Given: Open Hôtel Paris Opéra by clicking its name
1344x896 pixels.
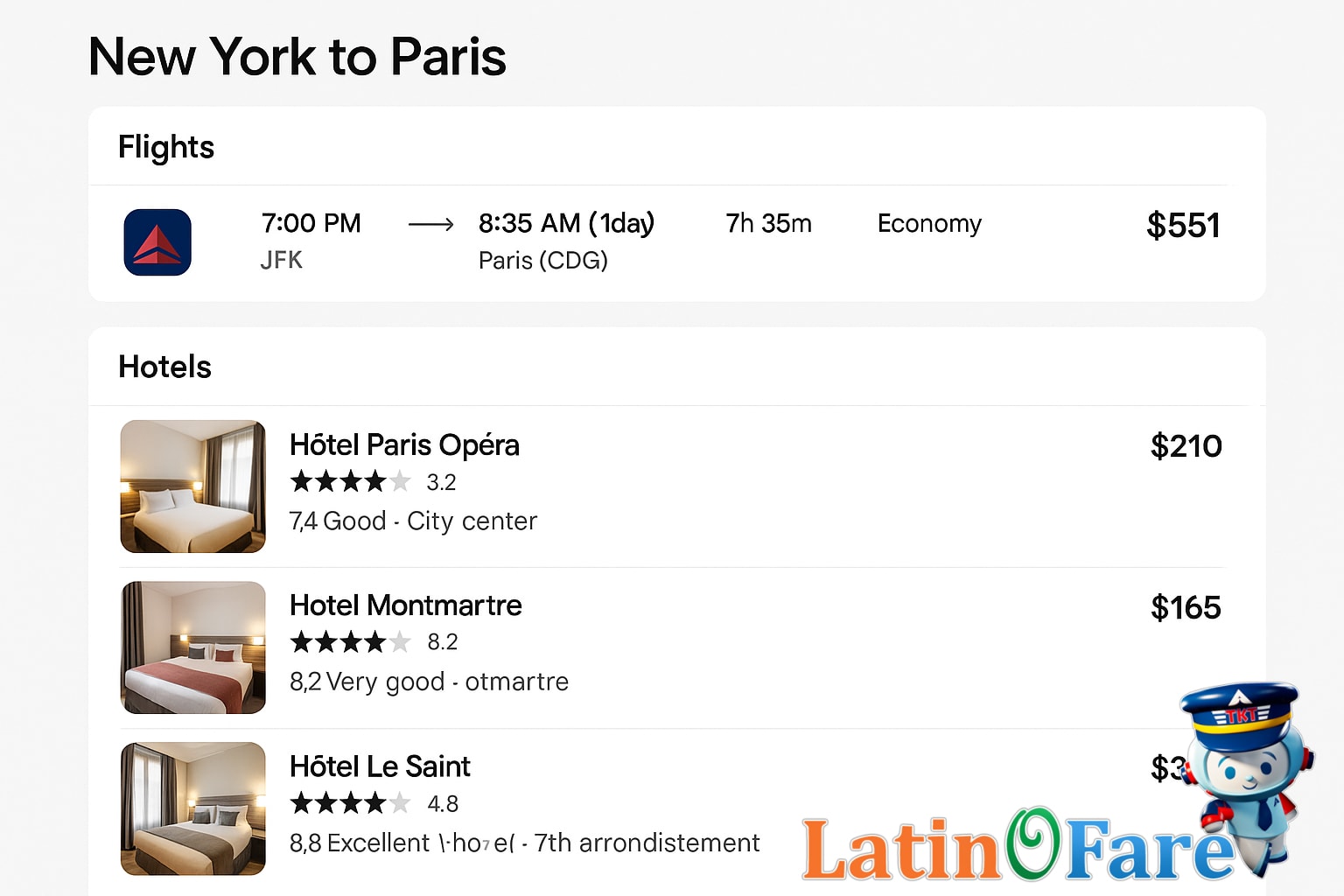Looking at the screenshot, I should pos(404,445).
